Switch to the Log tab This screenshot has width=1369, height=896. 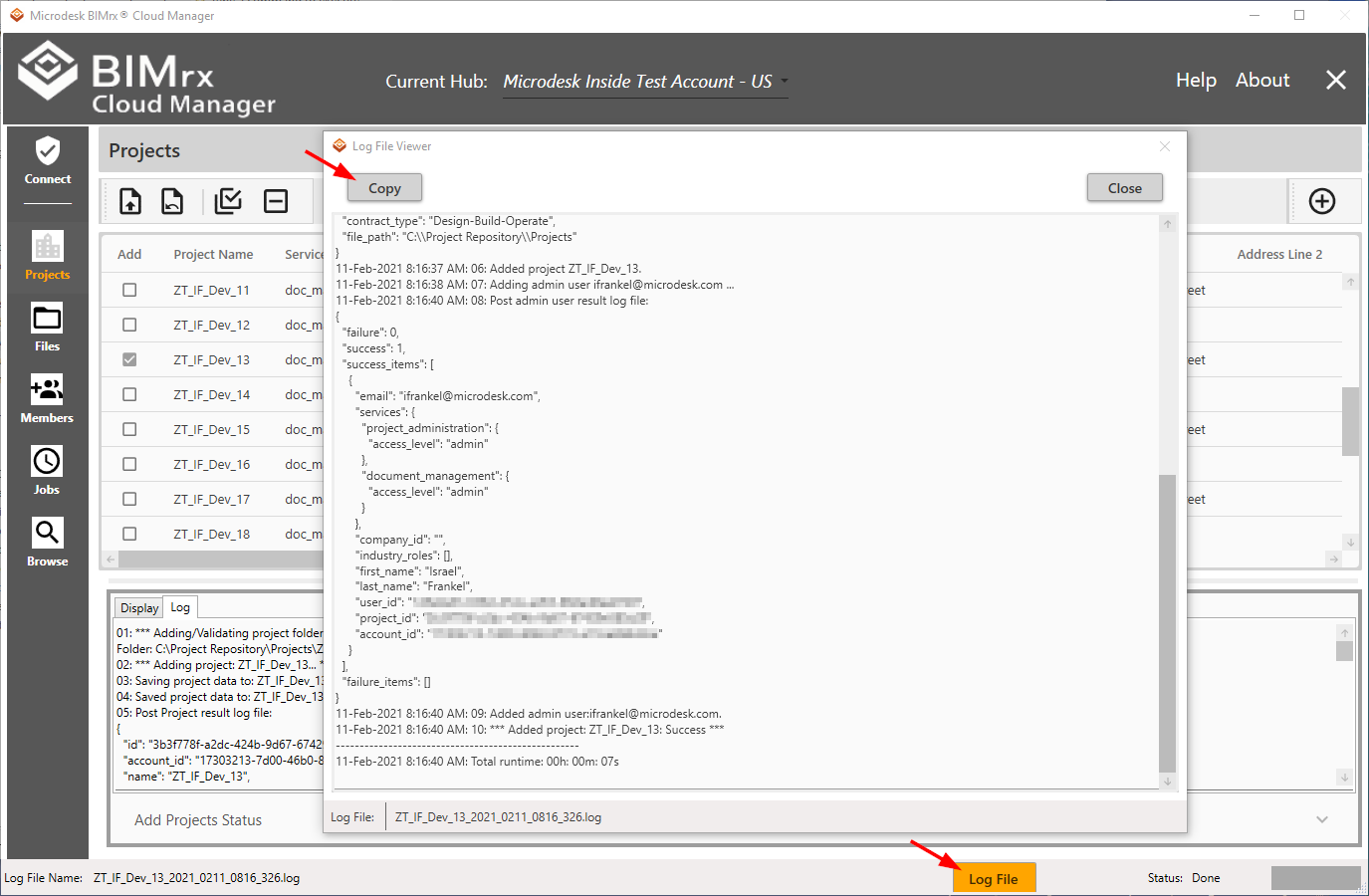[180, 607]
